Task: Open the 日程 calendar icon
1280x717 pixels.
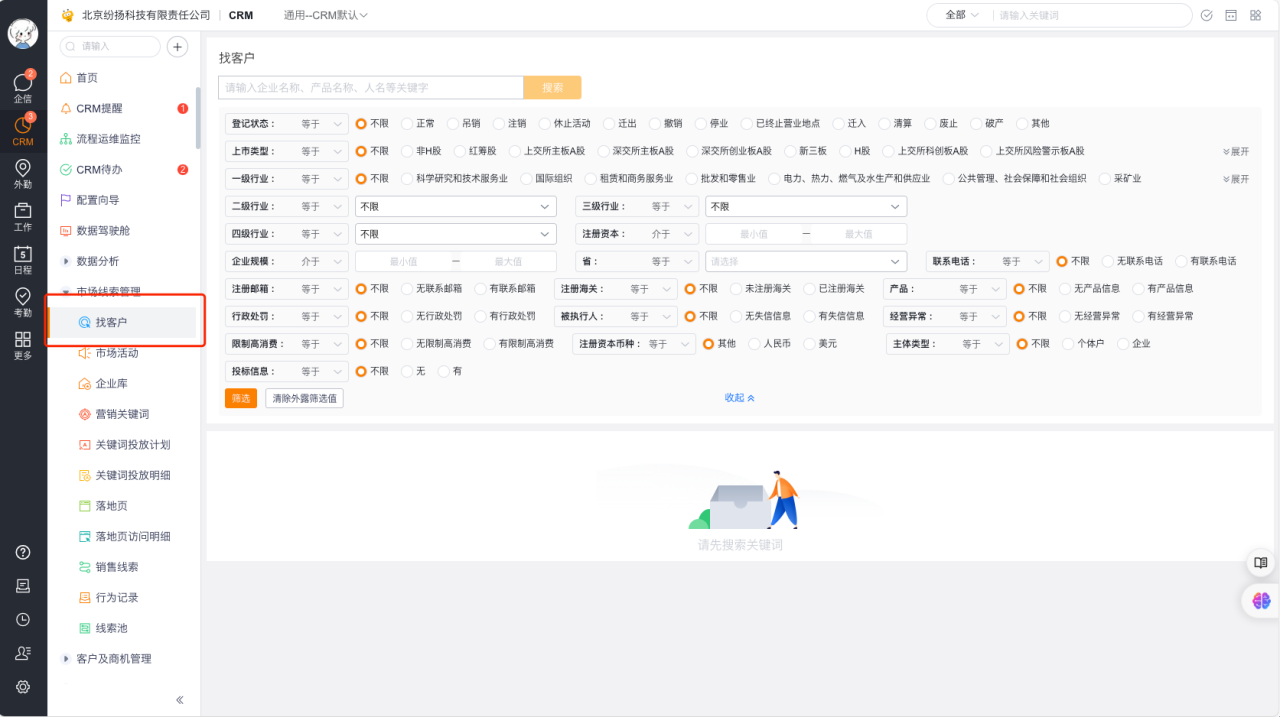Action: point(22,259)
